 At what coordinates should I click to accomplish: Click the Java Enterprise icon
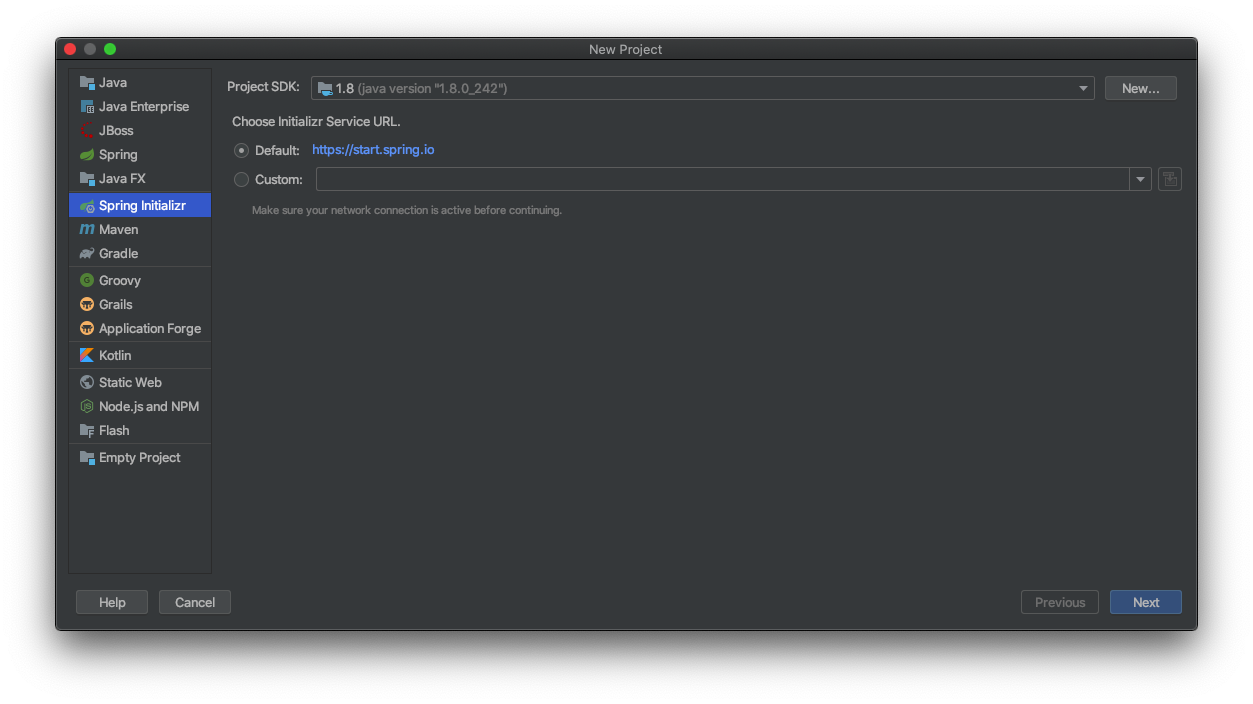87,106
